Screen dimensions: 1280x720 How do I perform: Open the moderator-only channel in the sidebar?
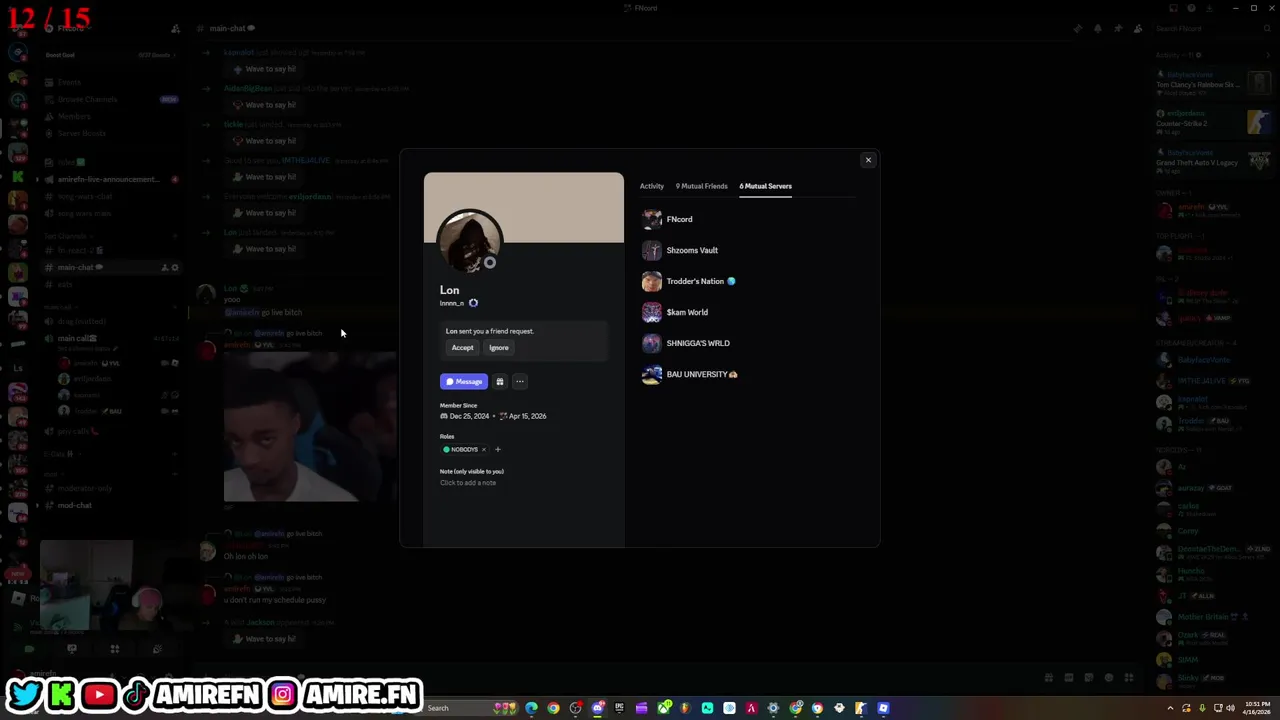tap(85, 488)
